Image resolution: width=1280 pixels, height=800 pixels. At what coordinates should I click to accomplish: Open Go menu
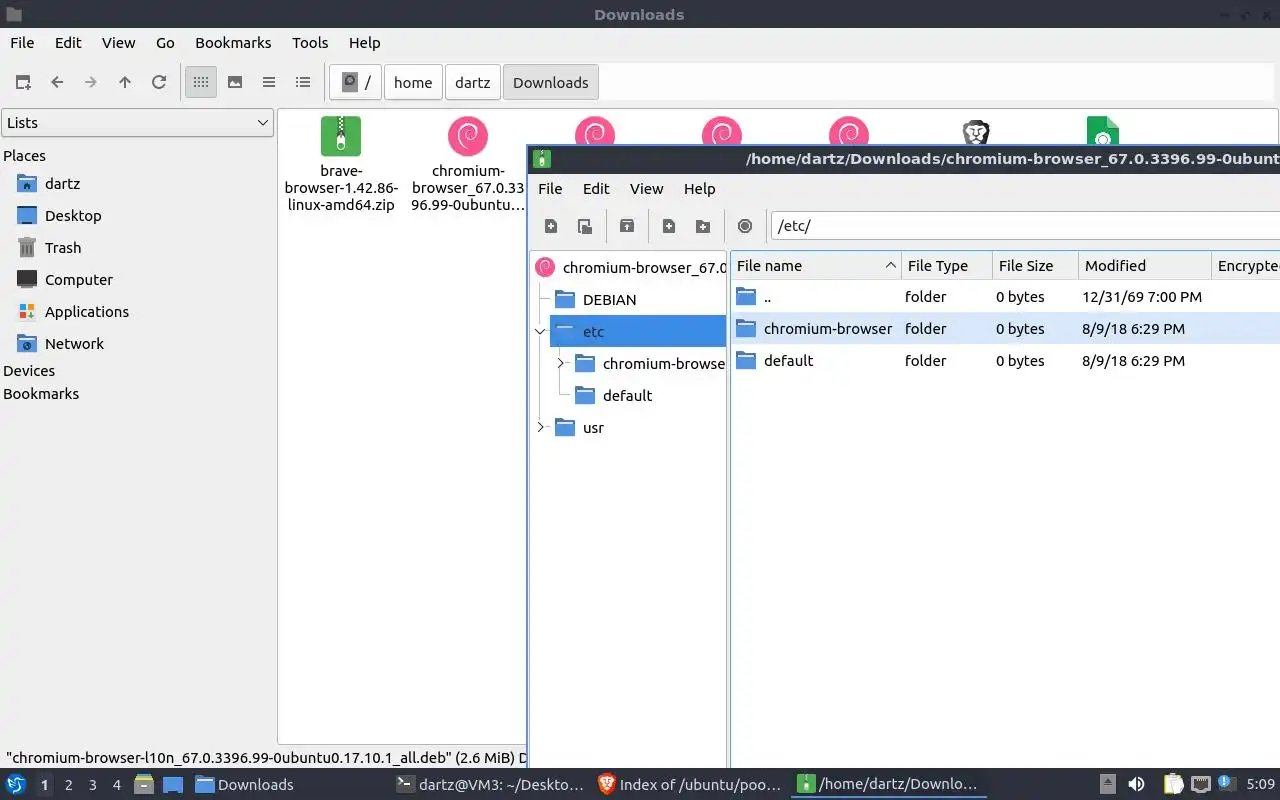click(165, 43)
